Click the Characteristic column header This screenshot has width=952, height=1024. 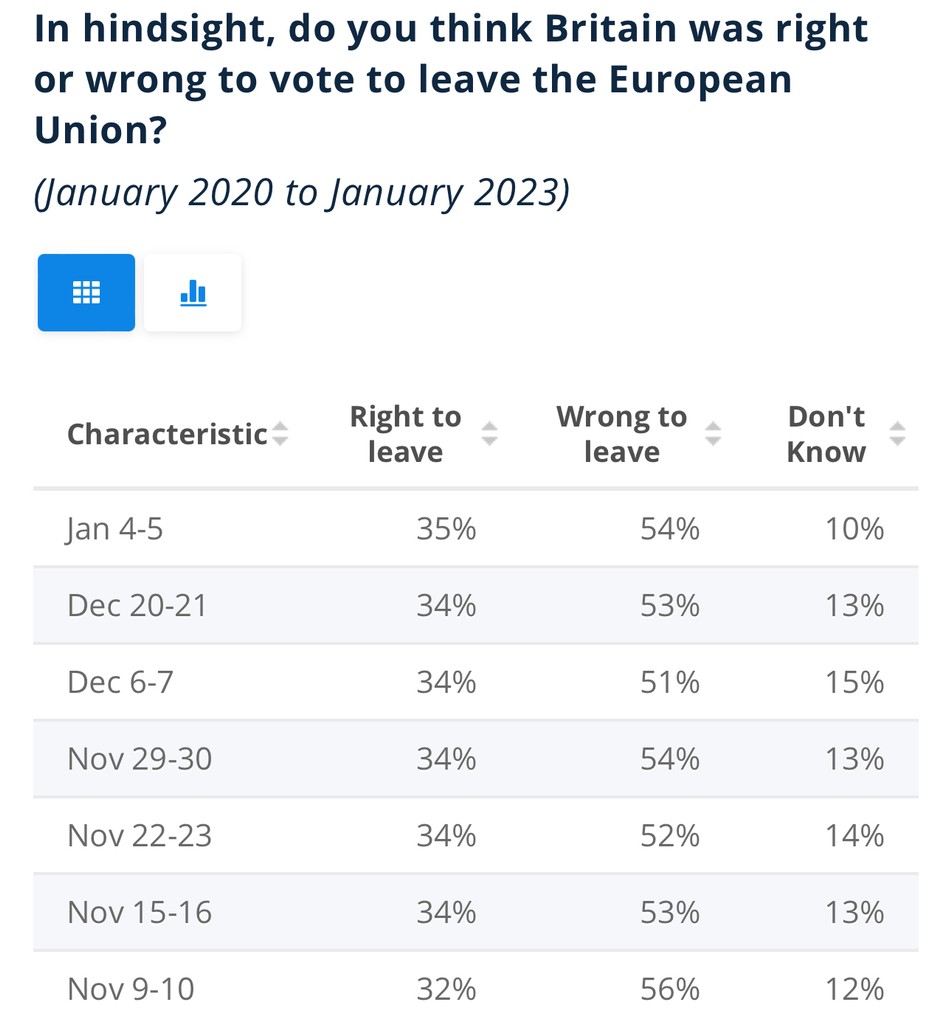click(167, 434)
